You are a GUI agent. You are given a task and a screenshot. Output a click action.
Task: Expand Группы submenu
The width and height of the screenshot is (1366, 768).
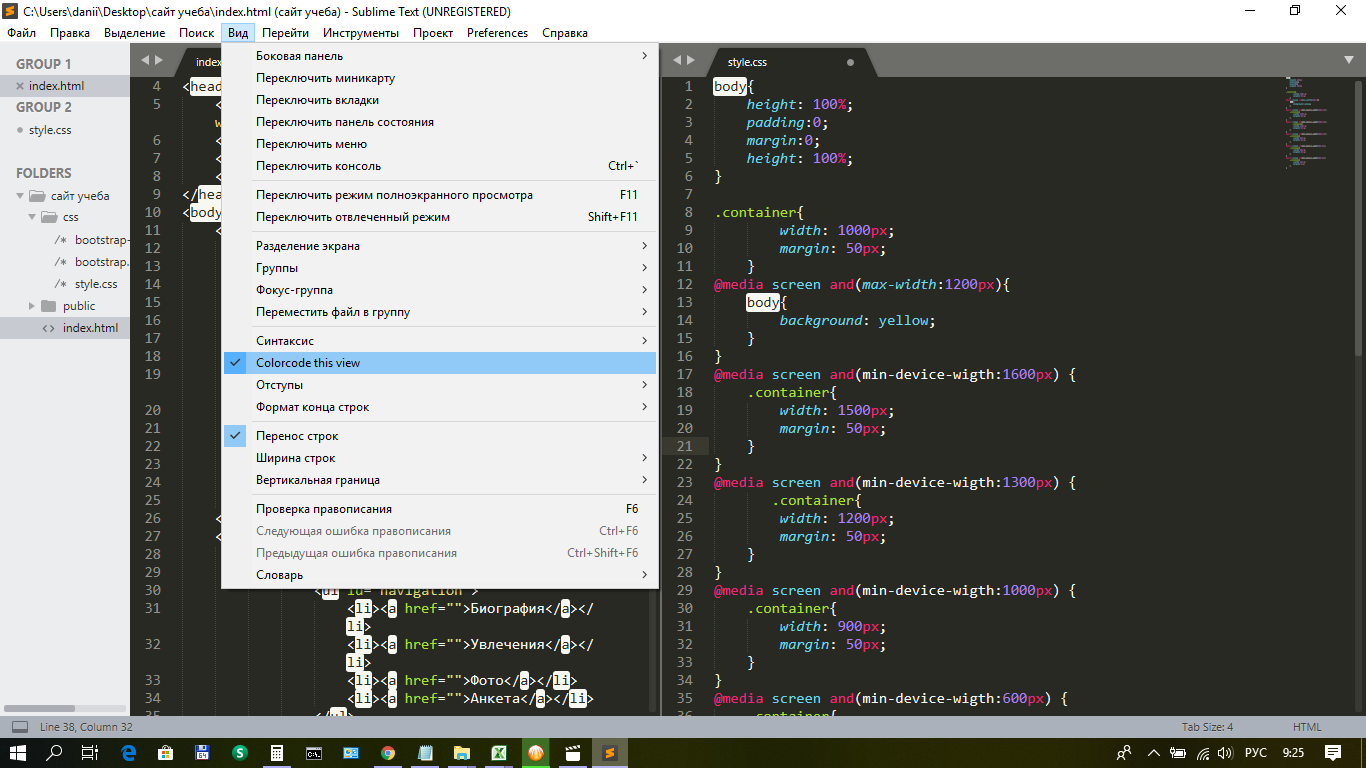coord(440,268)
